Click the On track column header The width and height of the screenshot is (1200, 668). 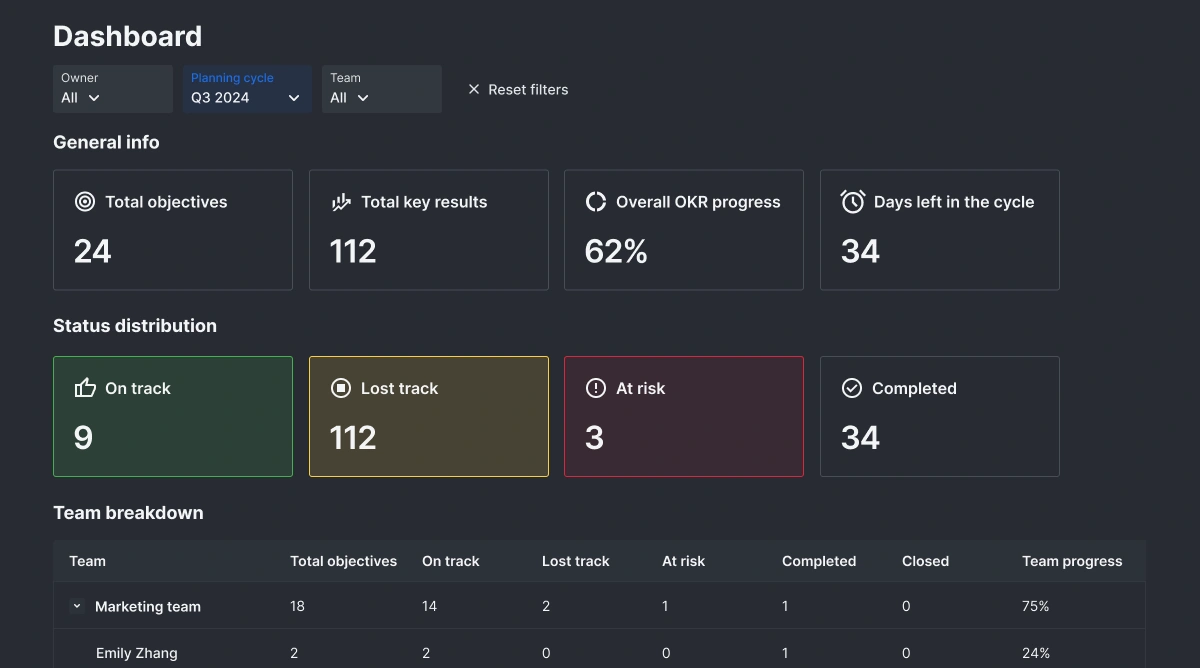[x=450, y=561]
